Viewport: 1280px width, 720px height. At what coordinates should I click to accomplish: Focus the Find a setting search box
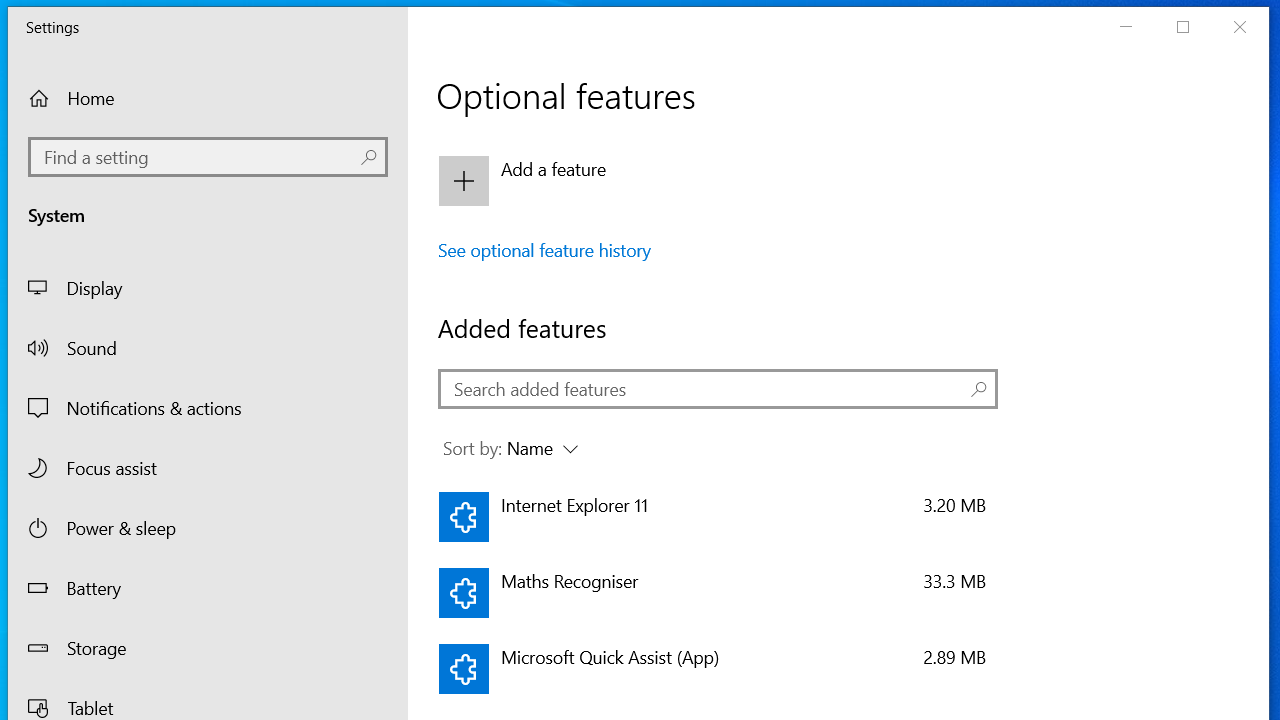pos(195,157)
